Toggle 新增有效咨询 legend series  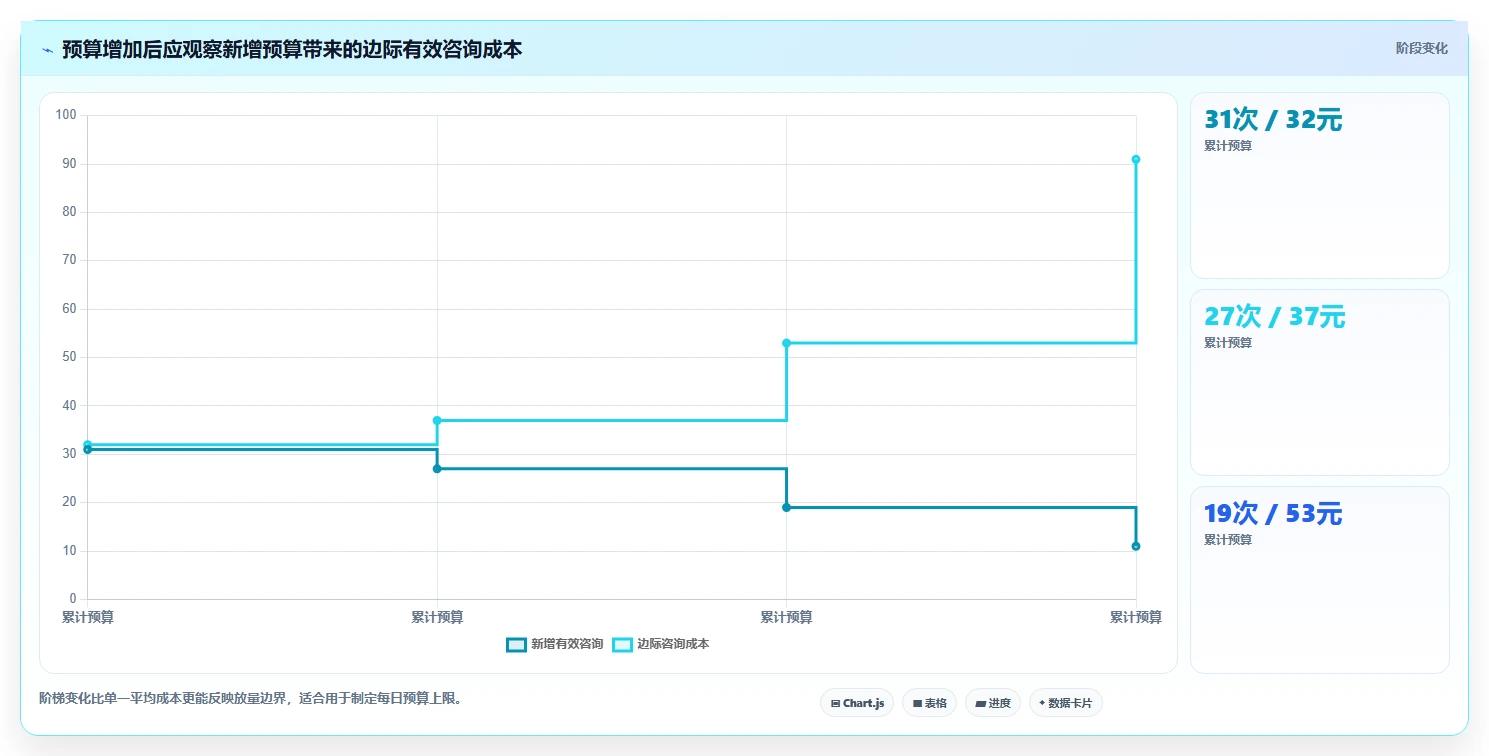[555, 644]
